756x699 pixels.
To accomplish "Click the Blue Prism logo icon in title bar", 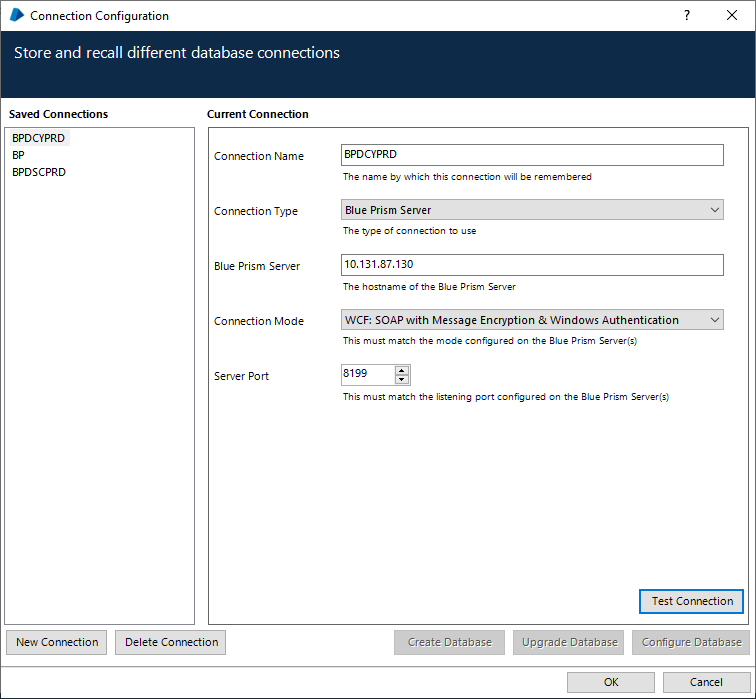I will (x=16, y=15).
